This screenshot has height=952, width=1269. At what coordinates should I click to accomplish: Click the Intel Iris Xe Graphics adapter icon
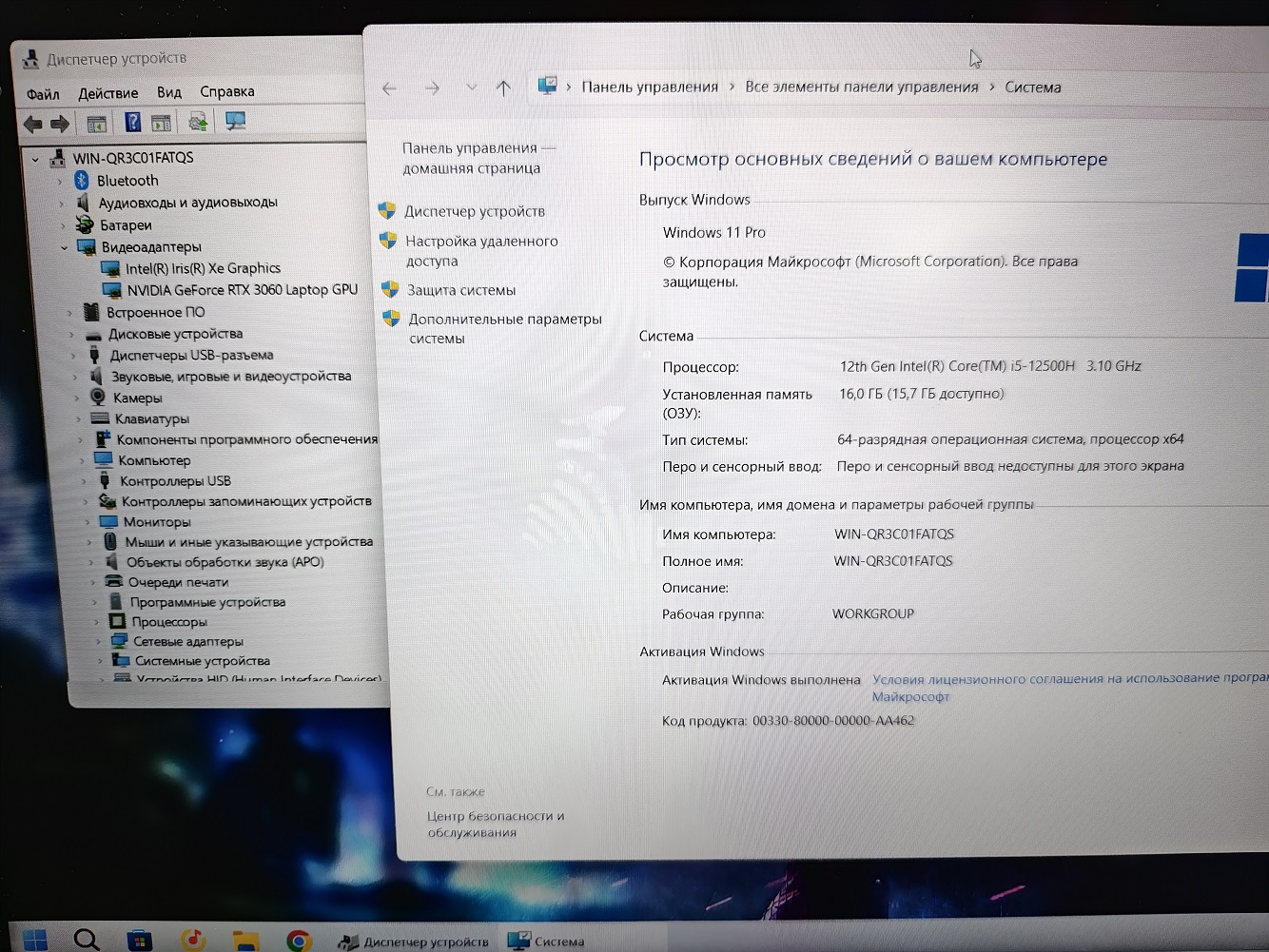click(x=110, y=268)
